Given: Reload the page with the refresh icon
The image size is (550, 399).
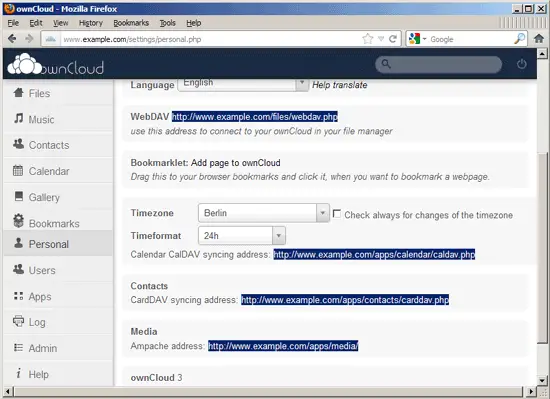Looking at the screenshot, I should [393, 39].
